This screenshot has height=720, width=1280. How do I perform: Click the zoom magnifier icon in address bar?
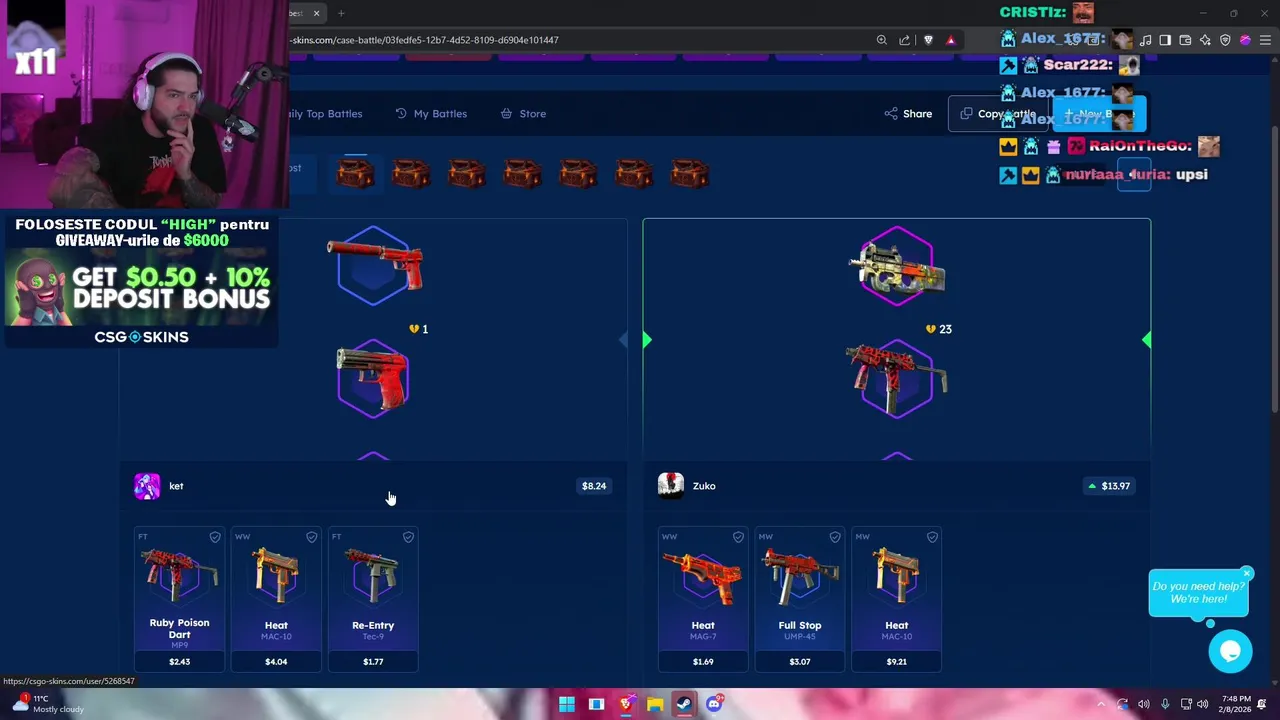click(881, 40)
